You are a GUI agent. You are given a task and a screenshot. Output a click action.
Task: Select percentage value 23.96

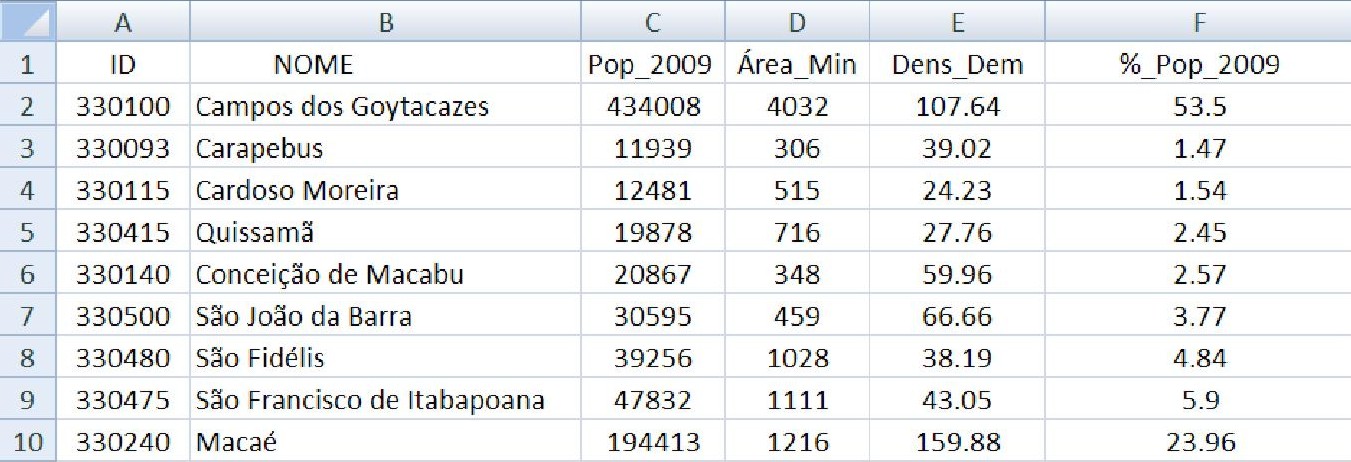(x=1198, y=441)
